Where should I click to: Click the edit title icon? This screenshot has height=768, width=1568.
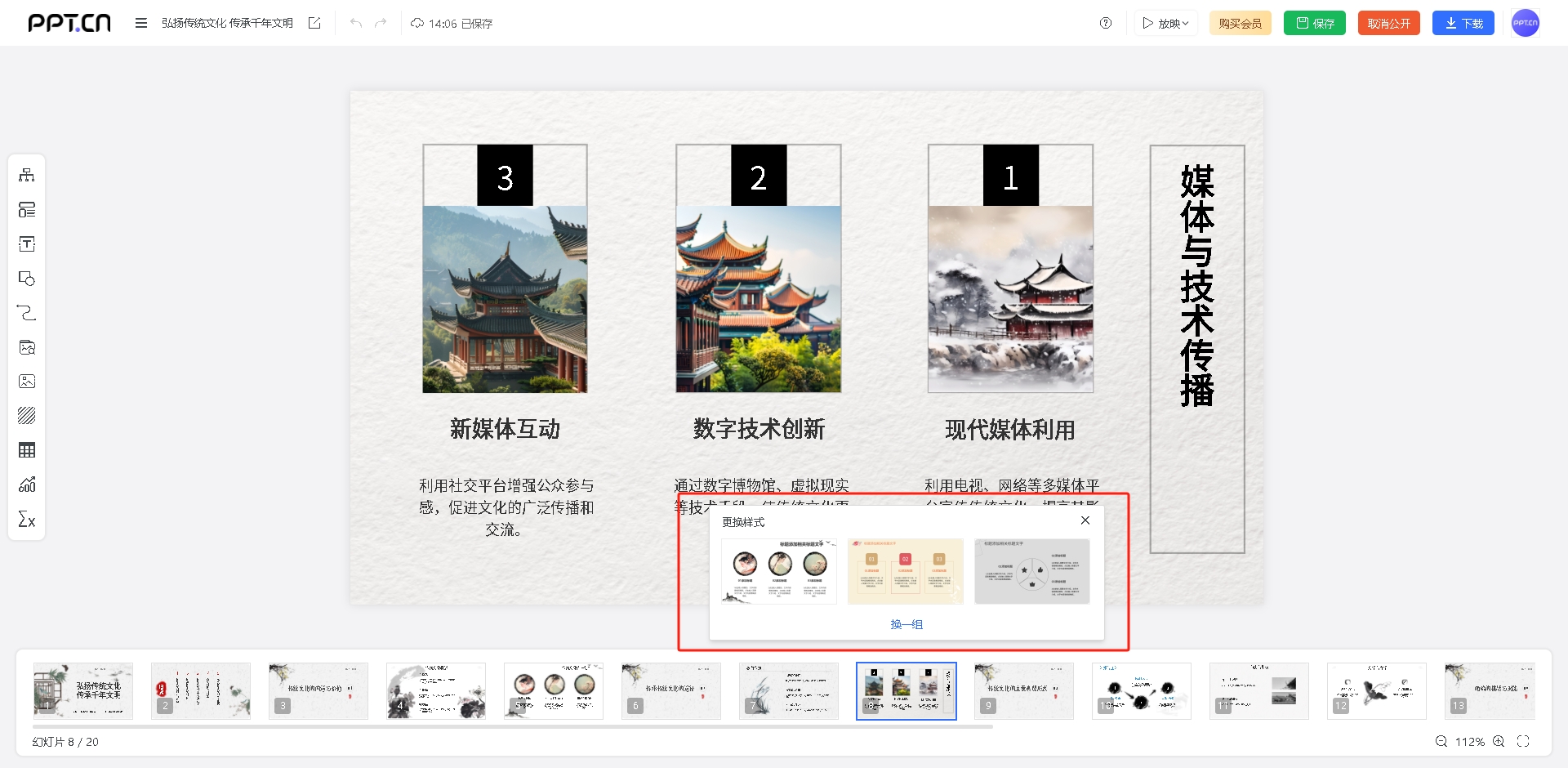[314, 23]
